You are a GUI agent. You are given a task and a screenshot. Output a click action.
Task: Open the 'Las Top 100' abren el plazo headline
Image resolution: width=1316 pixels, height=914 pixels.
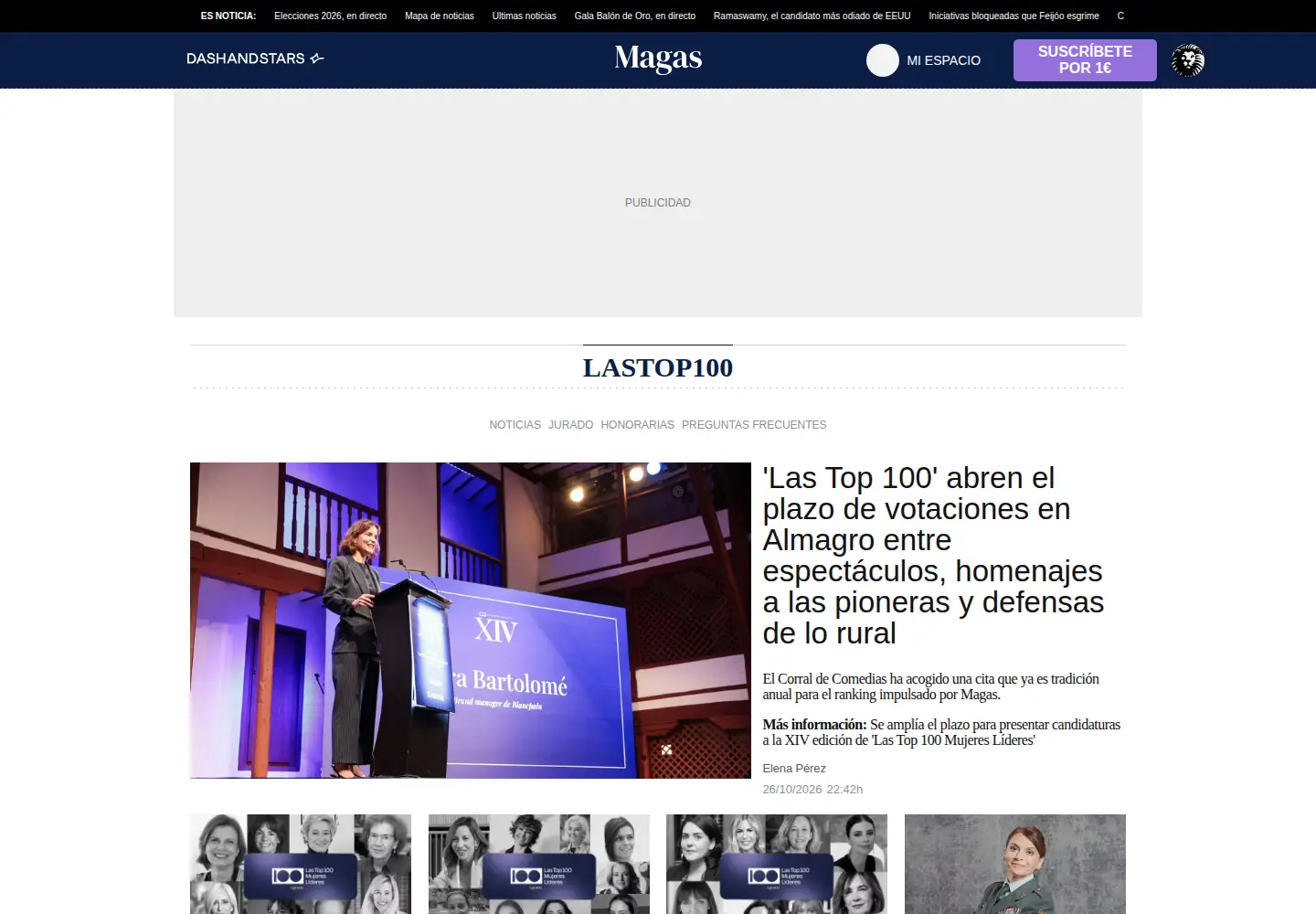(x=933, y=555)
